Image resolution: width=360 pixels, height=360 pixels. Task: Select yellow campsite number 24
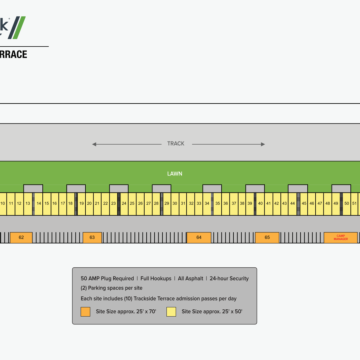coord(124,204)
